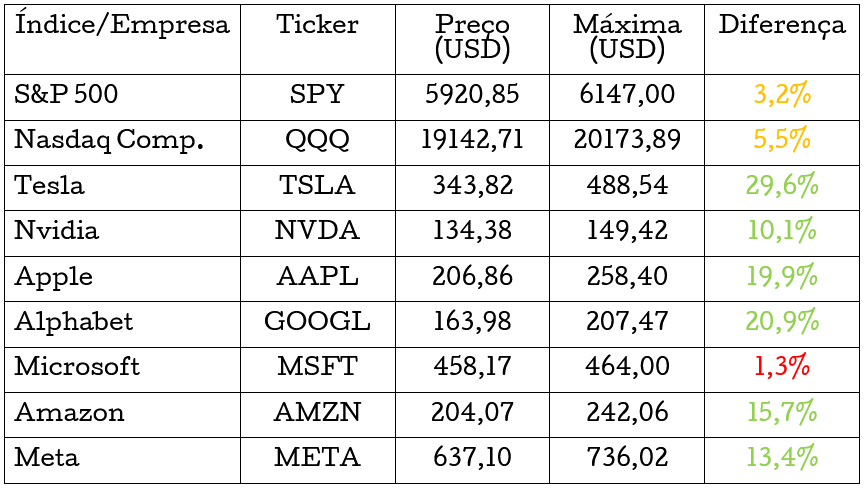This screenshot has width=864, height=488.
Task: Click the Preço (USD) header cell
Action: [472, 37]
